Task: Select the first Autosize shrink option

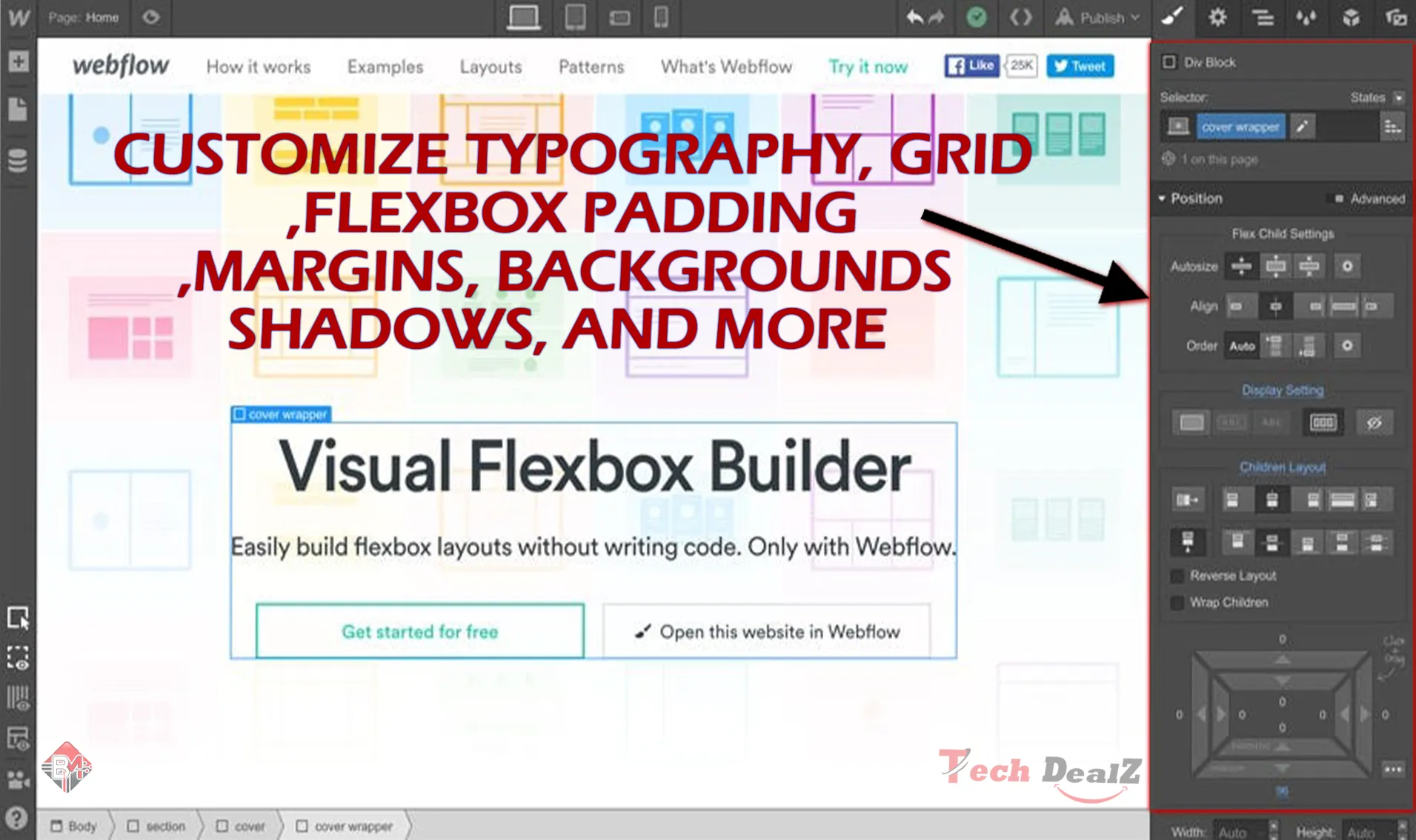Action: point(1242,266)
